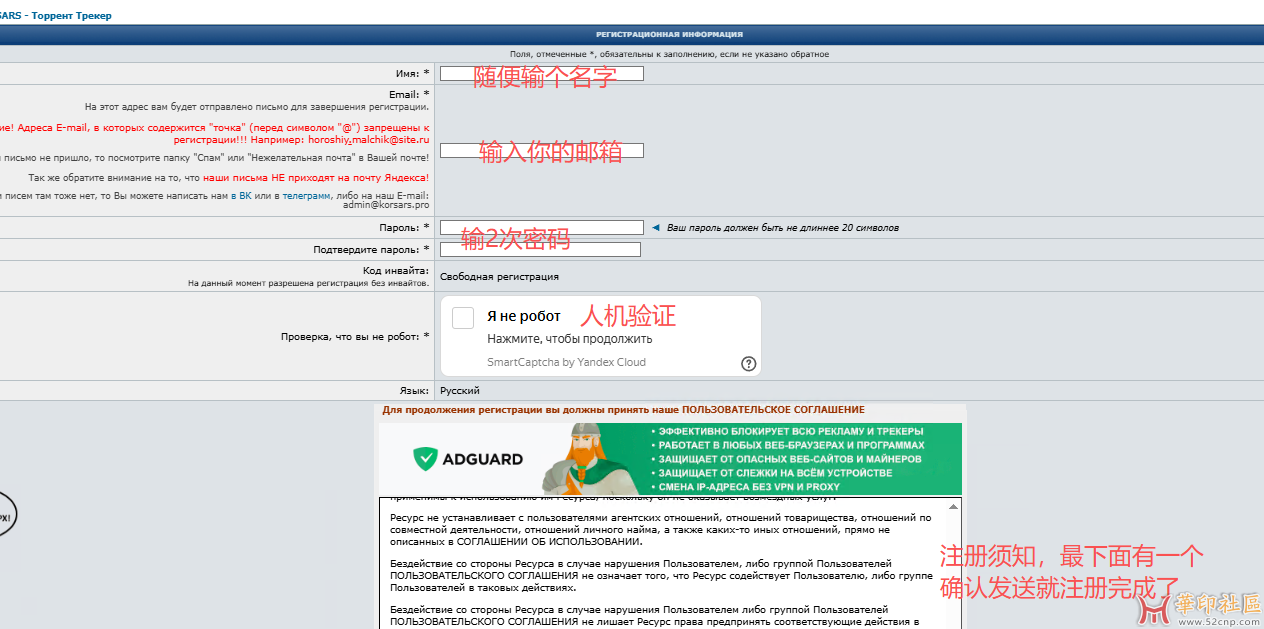This screenshot has width=1264, height=629.
Task: Click the "РЕГИСТРАЦИОННАЯ ИНФОРМАЦИЯ" header title
Action: (x=670, y=34)
